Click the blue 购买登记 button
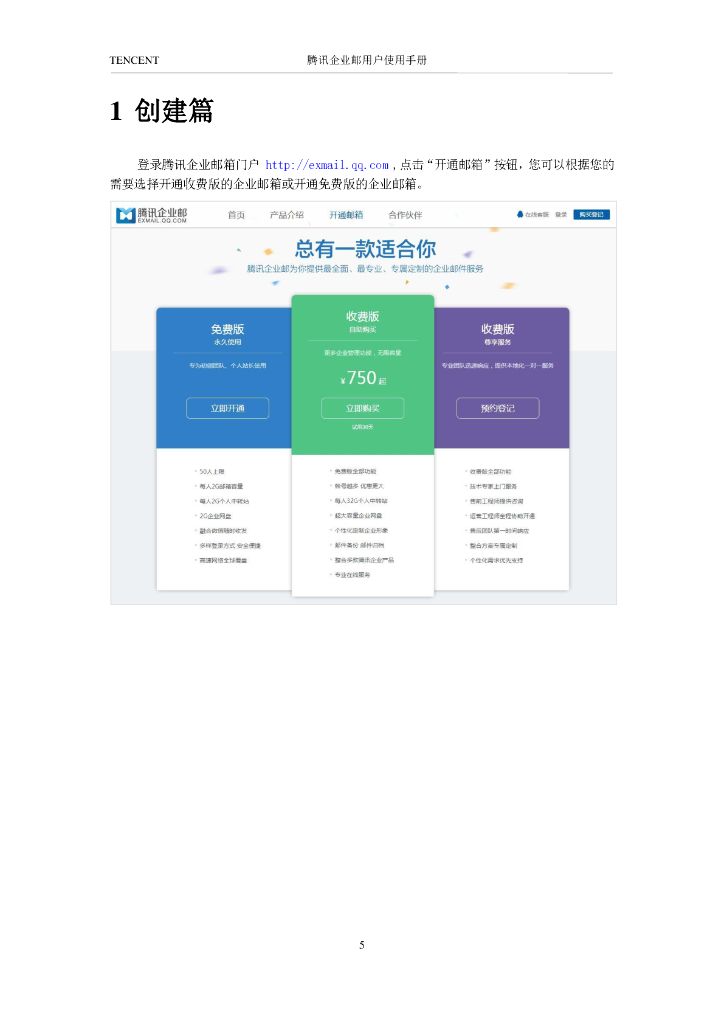Viewport: 724px width, 1024px height. (591, 214)
